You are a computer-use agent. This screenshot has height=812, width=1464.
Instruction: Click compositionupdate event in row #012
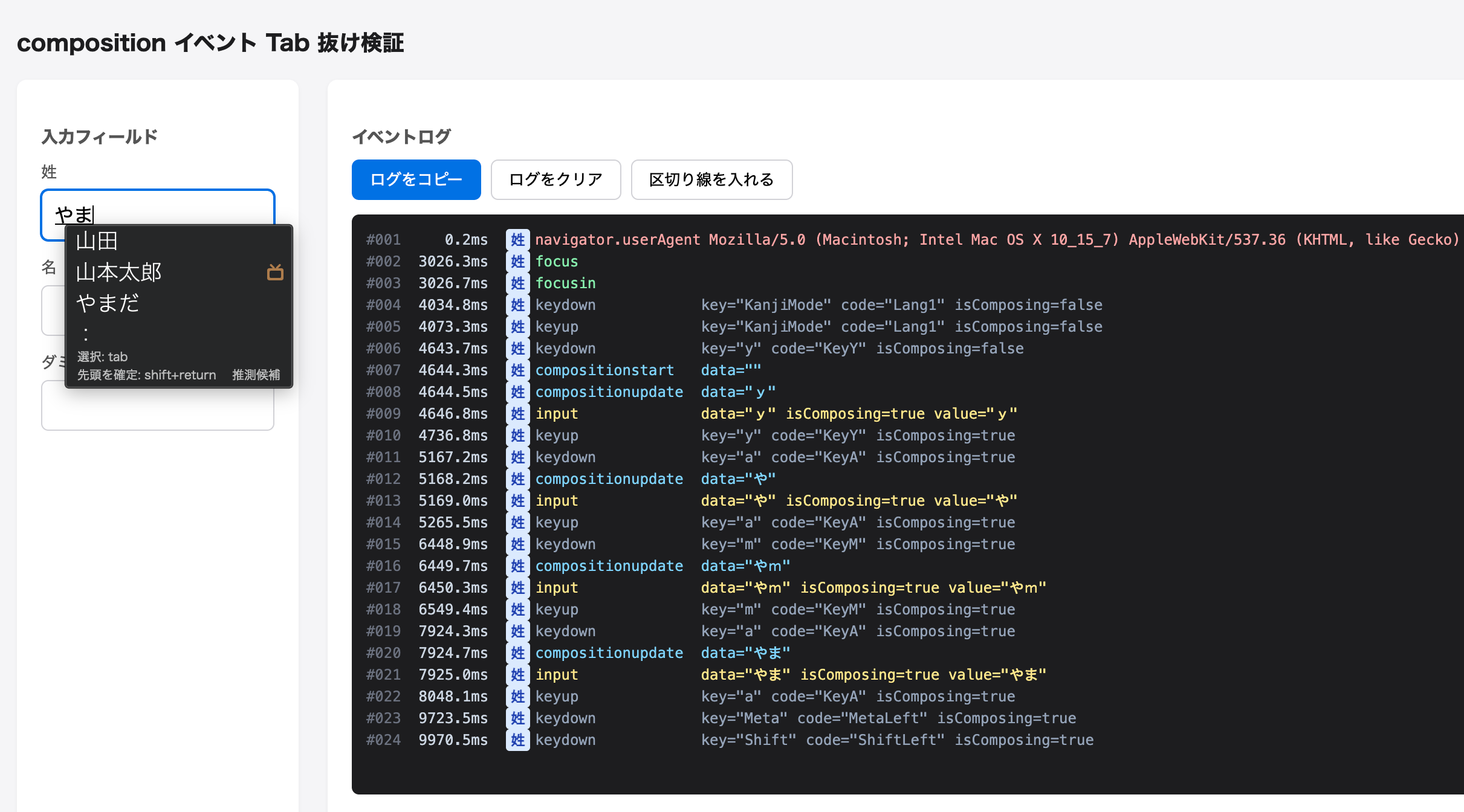(609, 479)
